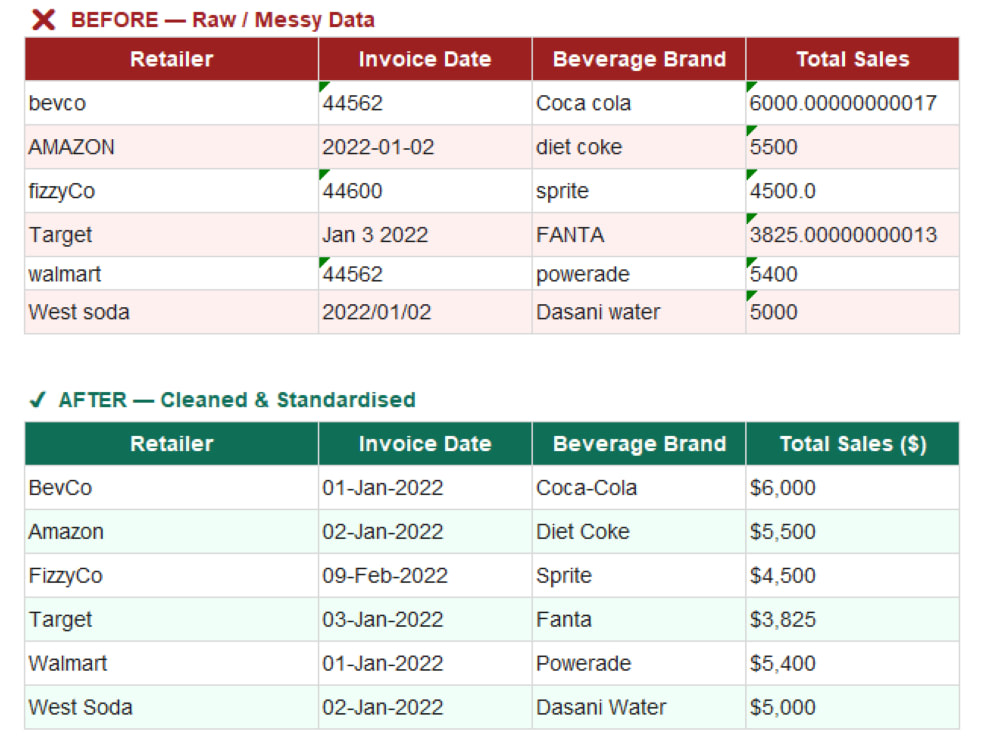The width and height of the screenshot is (1000, 750).
Task: Select the 6000.00000000017 sales cell
Action: click(853, 103)
